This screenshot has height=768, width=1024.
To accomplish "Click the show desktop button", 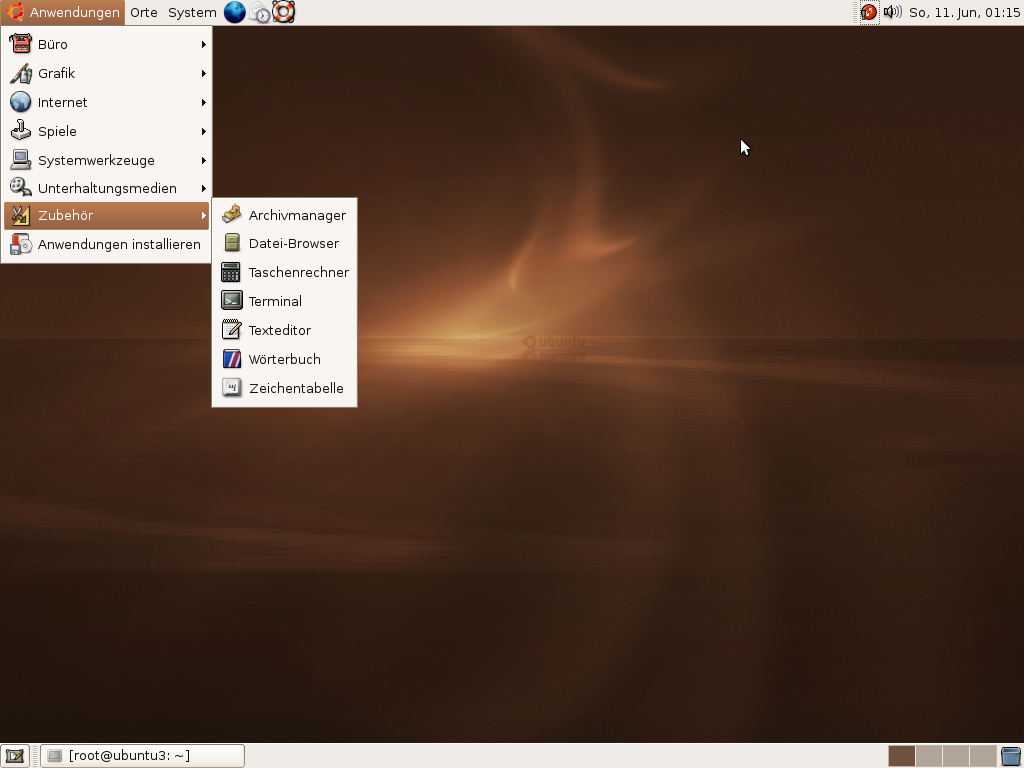I will click(x=14, y=756).
